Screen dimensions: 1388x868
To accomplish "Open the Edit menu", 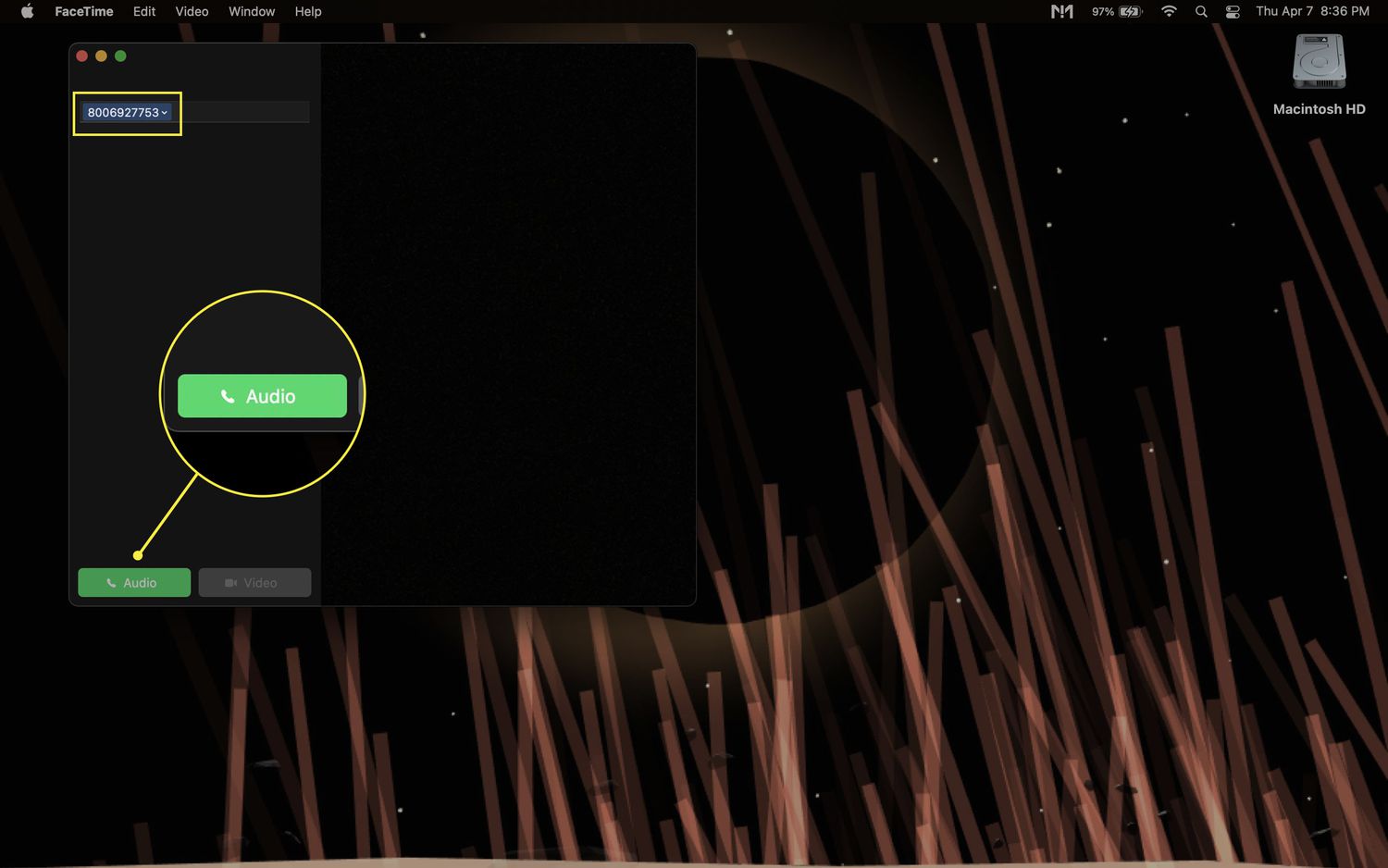I will click(143, 11).
